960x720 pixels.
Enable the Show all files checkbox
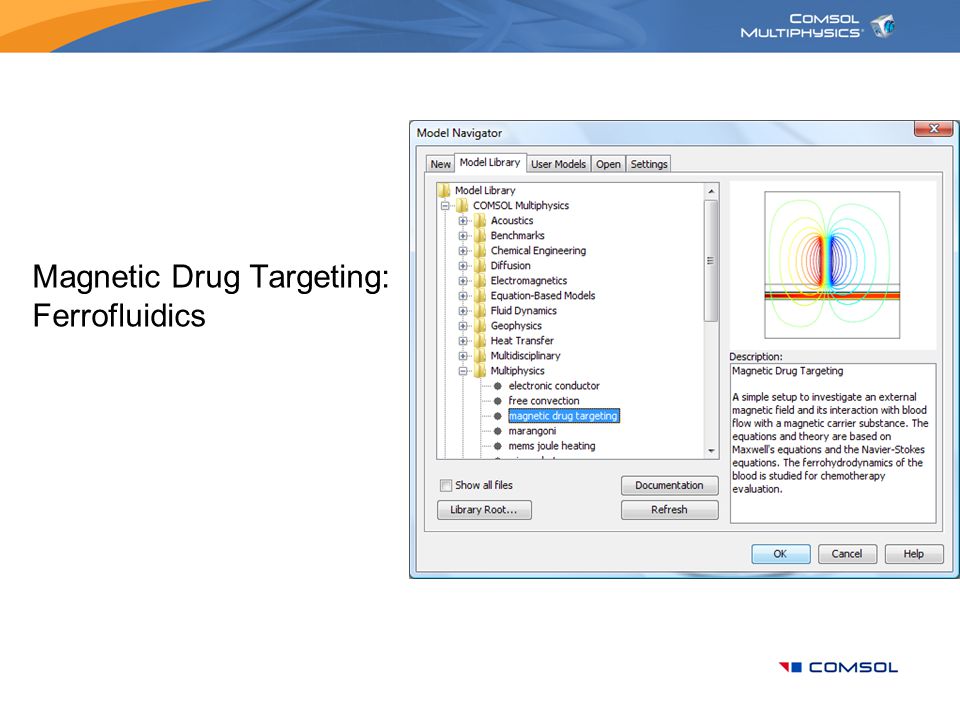(446, 486)
